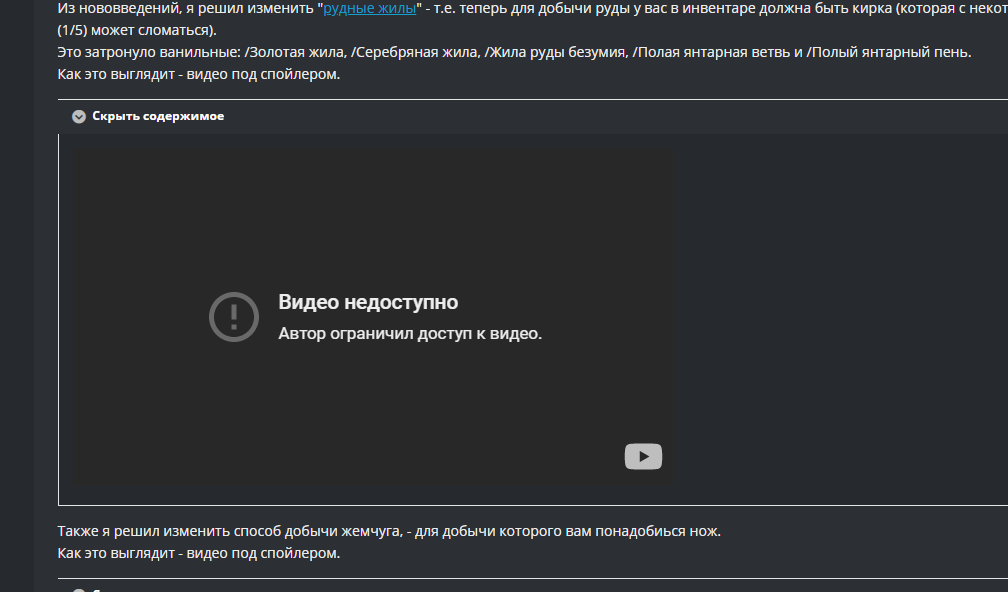Click "Как это выглядит" line above the first spoiler
Screen dimensions: 1008x592
(198, 74)
